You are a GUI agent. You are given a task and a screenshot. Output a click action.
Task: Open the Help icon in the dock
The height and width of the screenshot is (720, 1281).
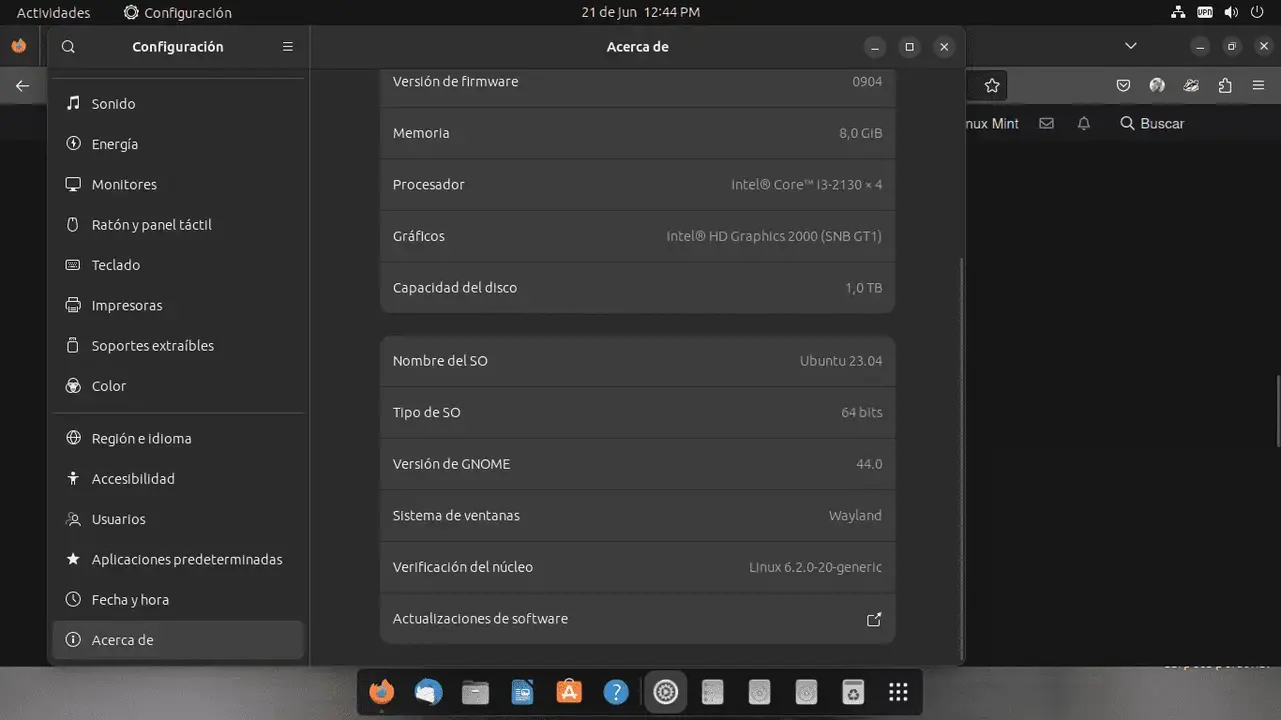[616, 692]
